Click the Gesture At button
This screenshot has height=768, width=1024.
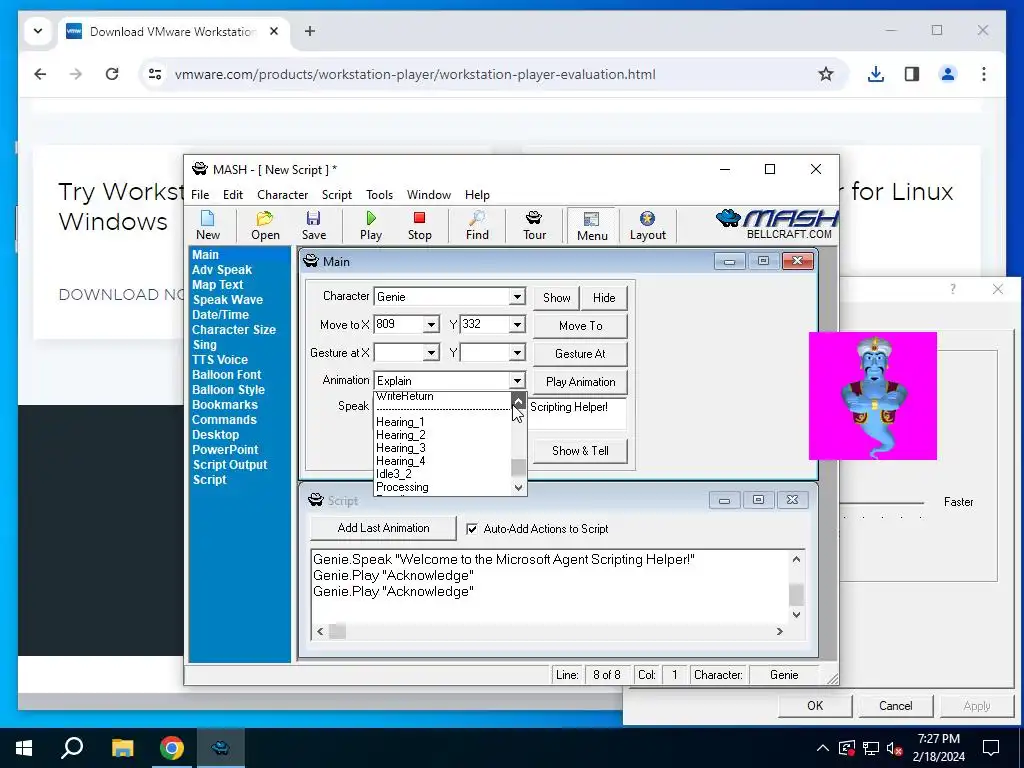click(x=581, y=354)
